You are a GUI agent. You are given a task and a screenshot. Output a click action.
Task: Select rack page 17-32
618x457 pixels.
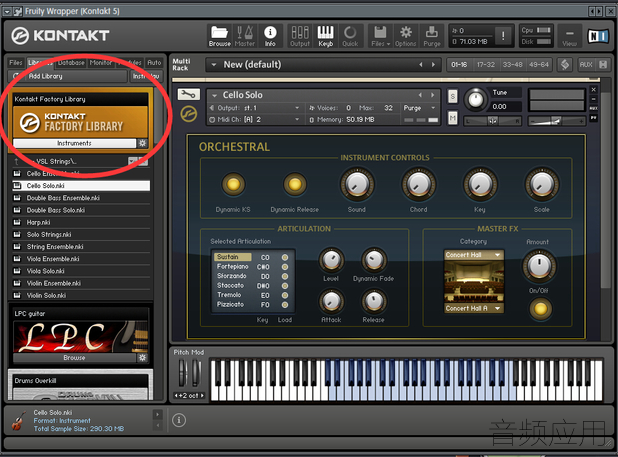point(485,64)
